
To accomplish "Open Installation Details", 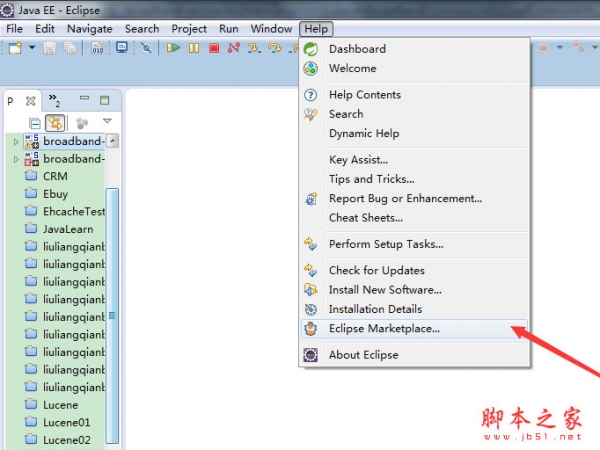I will click(x=414, y=309).
